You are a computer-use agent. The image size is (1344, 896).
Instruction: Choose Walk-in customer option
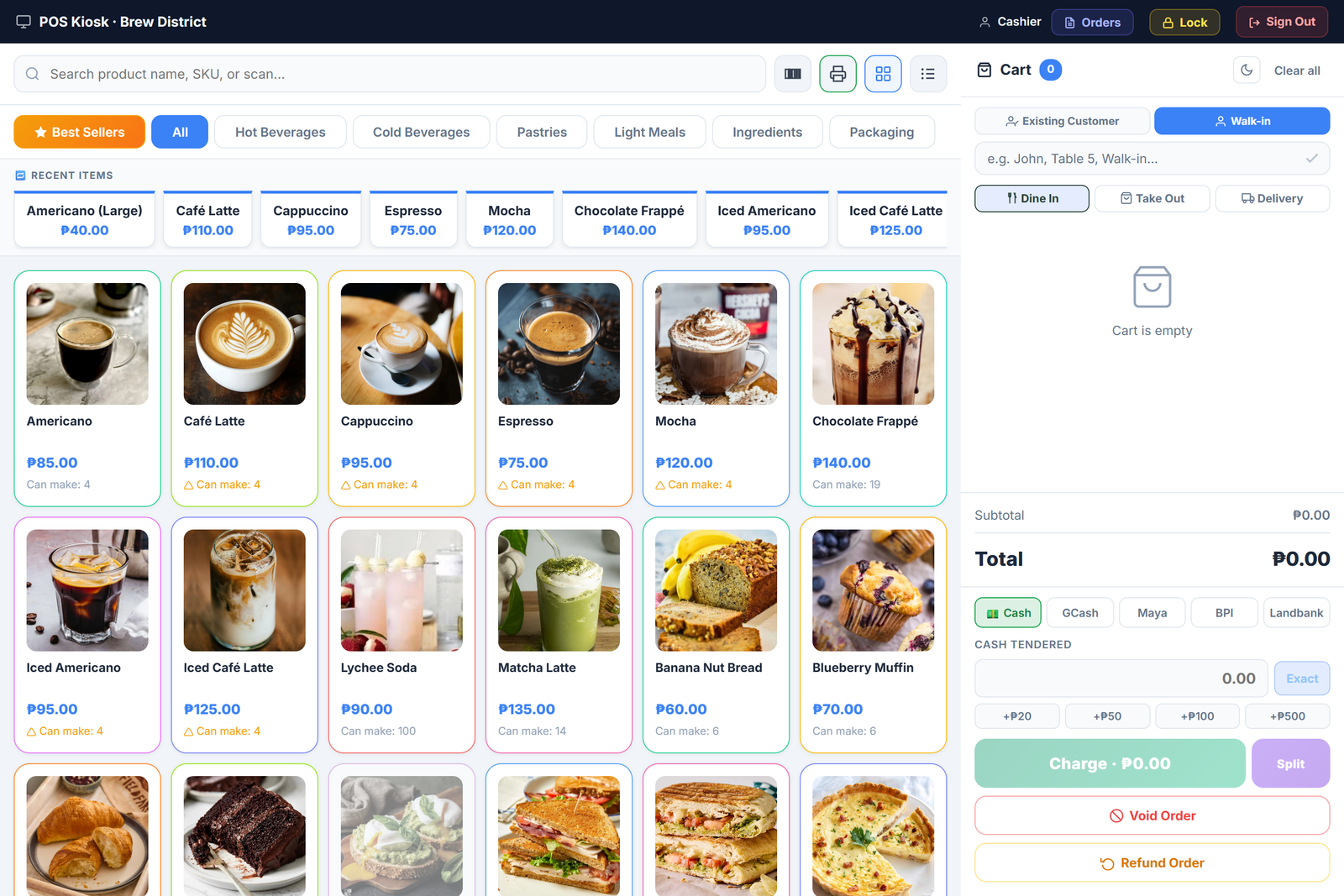(x=1242, y=121)
